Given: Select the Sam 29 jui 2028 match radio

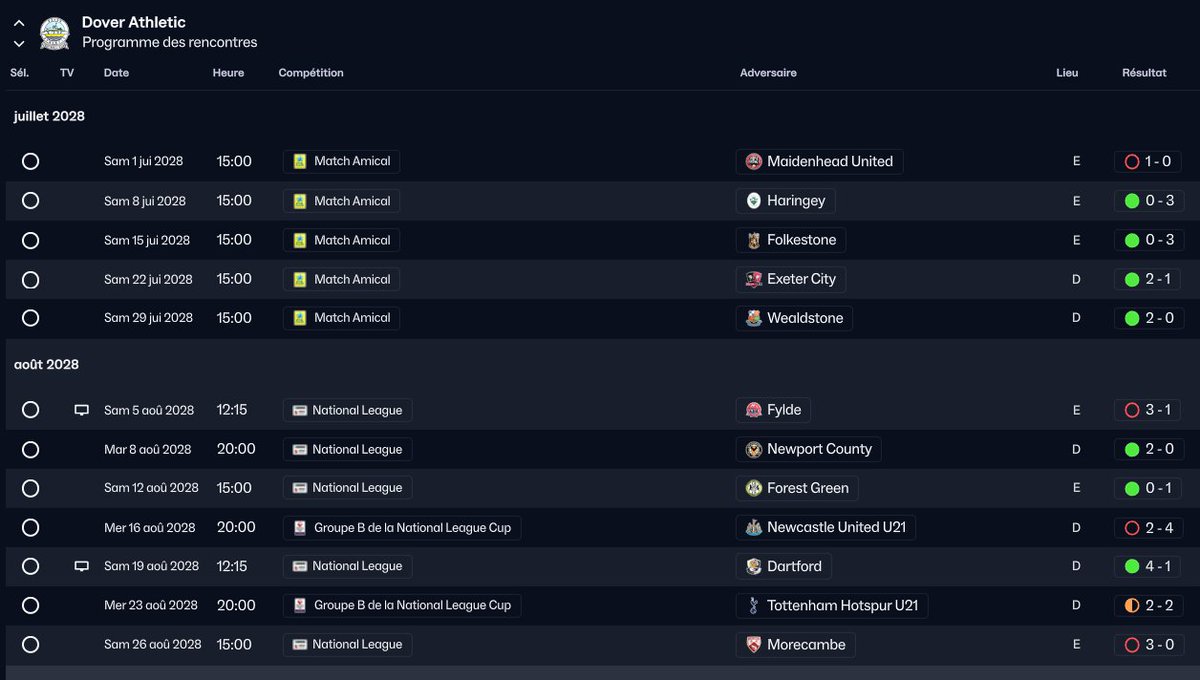Looking at the screenshot, I should coord(30,318).
